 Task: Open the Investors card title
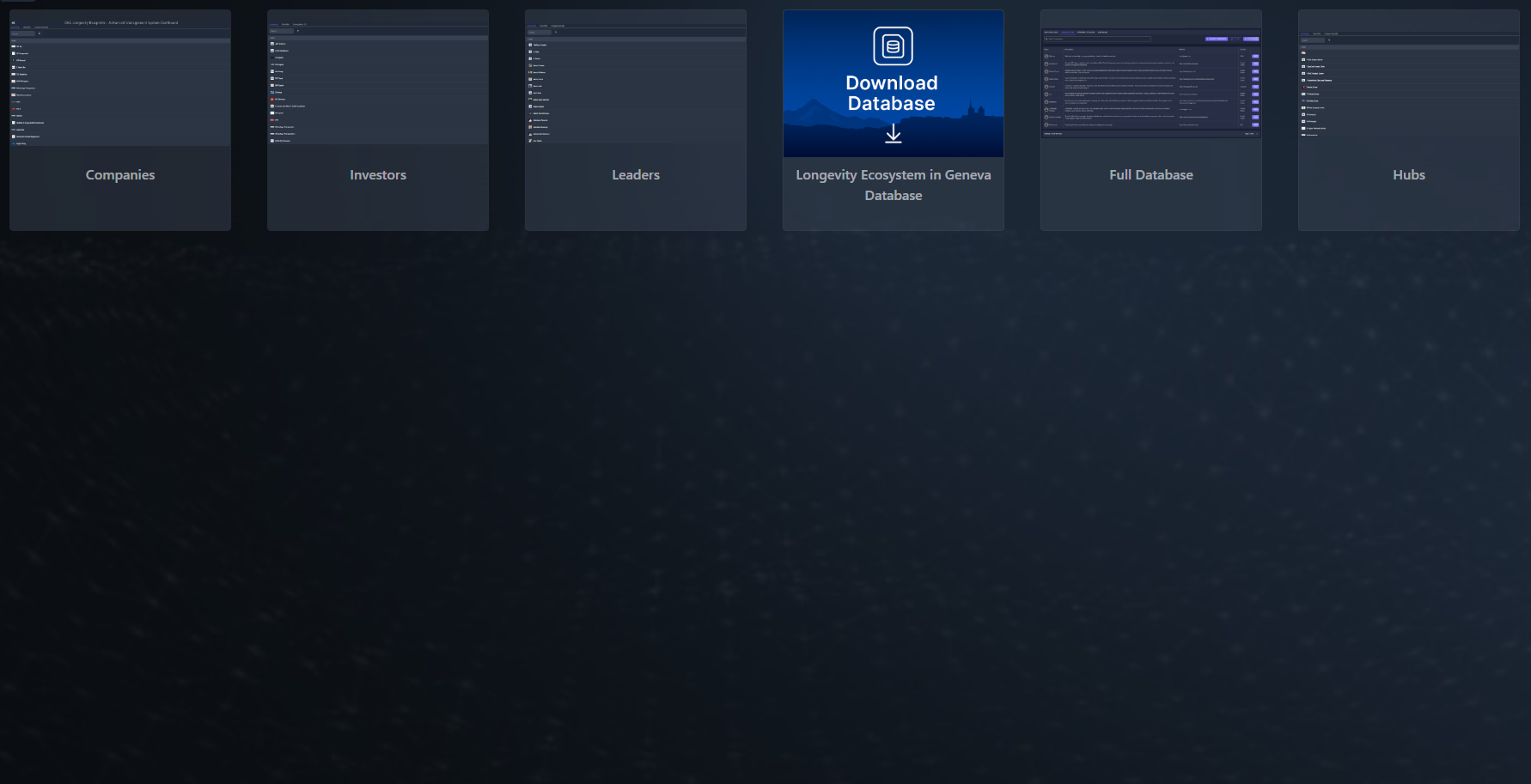pos(378,174)
